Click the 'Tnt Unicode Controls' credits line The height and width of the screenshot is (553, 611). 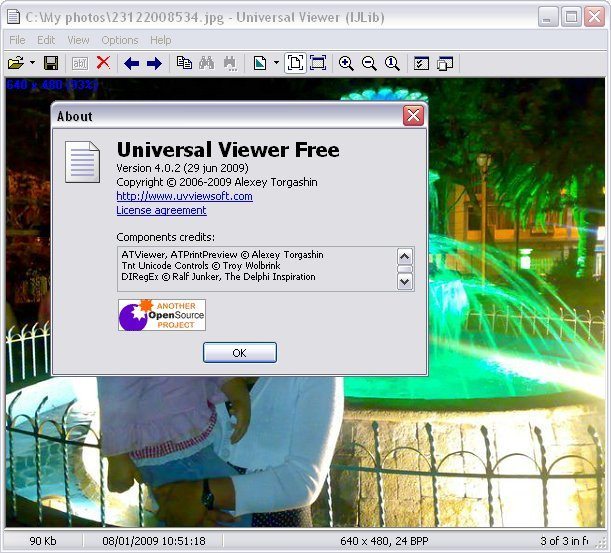(201, 266)
